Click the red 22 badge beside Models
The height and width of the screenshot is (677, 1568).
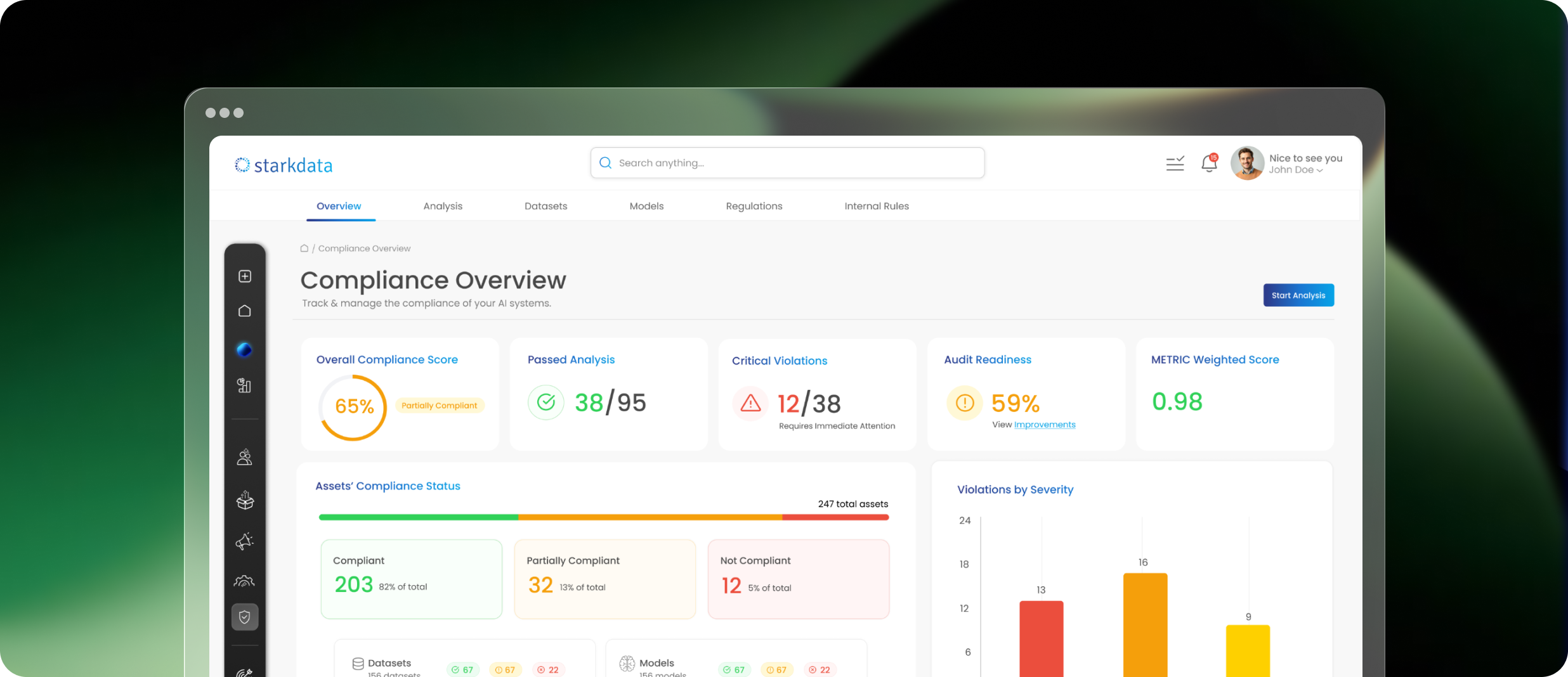(820, 670)
